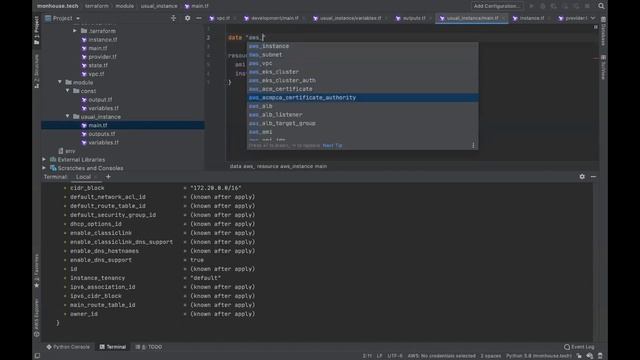
Task: Select outputs.tf under usual_instance folder
Action: pos(102,134)
